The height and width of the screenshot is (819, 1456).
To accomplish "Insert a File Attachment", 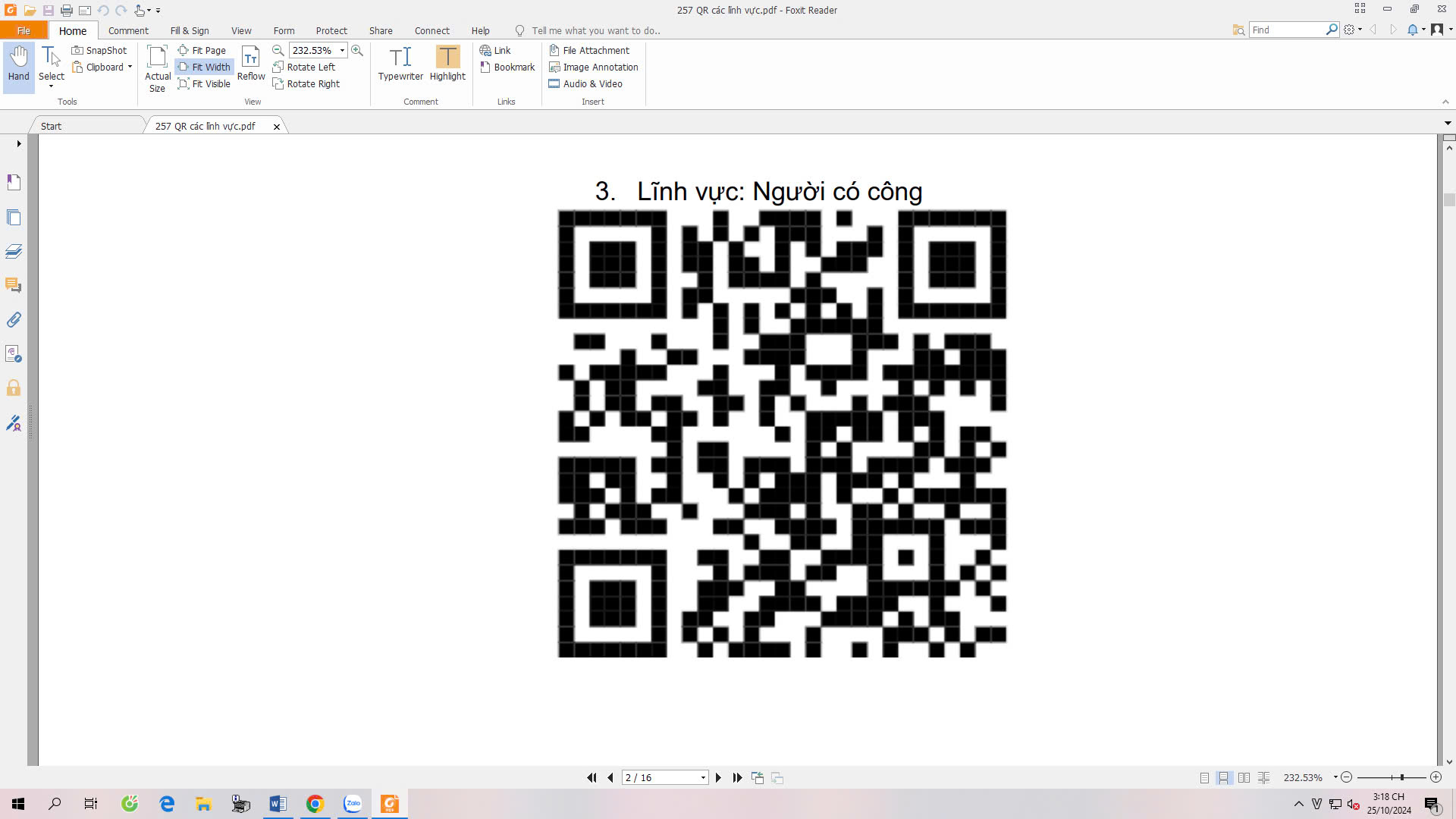I will click(589, 50).
